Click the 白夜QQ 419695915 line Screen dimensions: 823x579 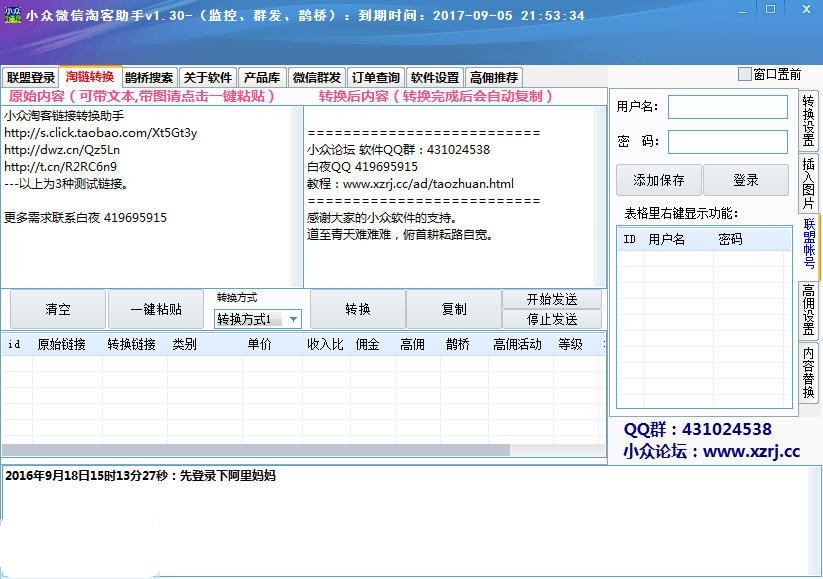362,167
